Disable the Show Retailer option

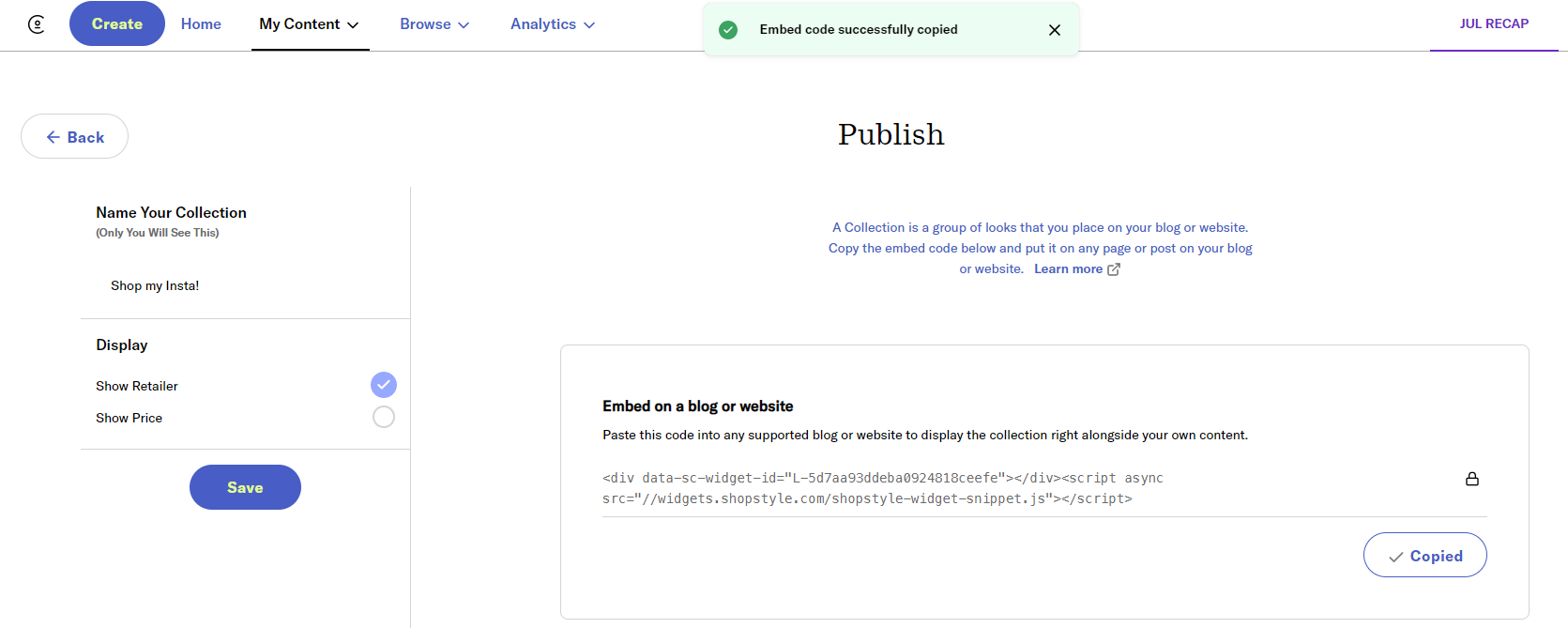pyautogui.click(x=384, y=385)
